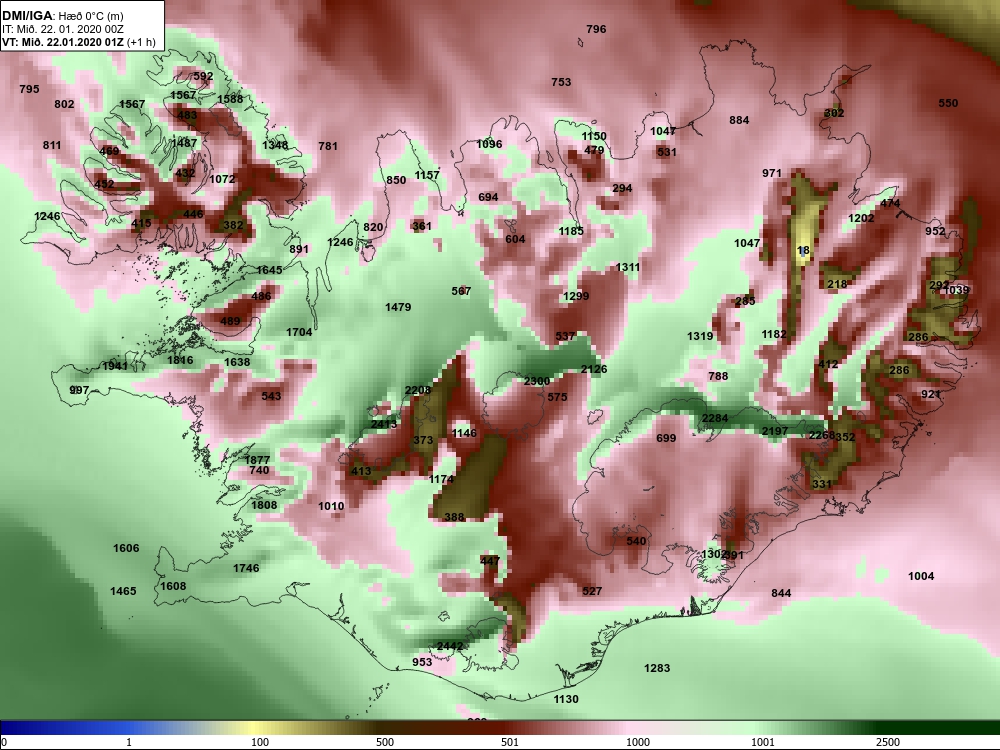
Task: Select the map value 699
Action: [666, 438]
